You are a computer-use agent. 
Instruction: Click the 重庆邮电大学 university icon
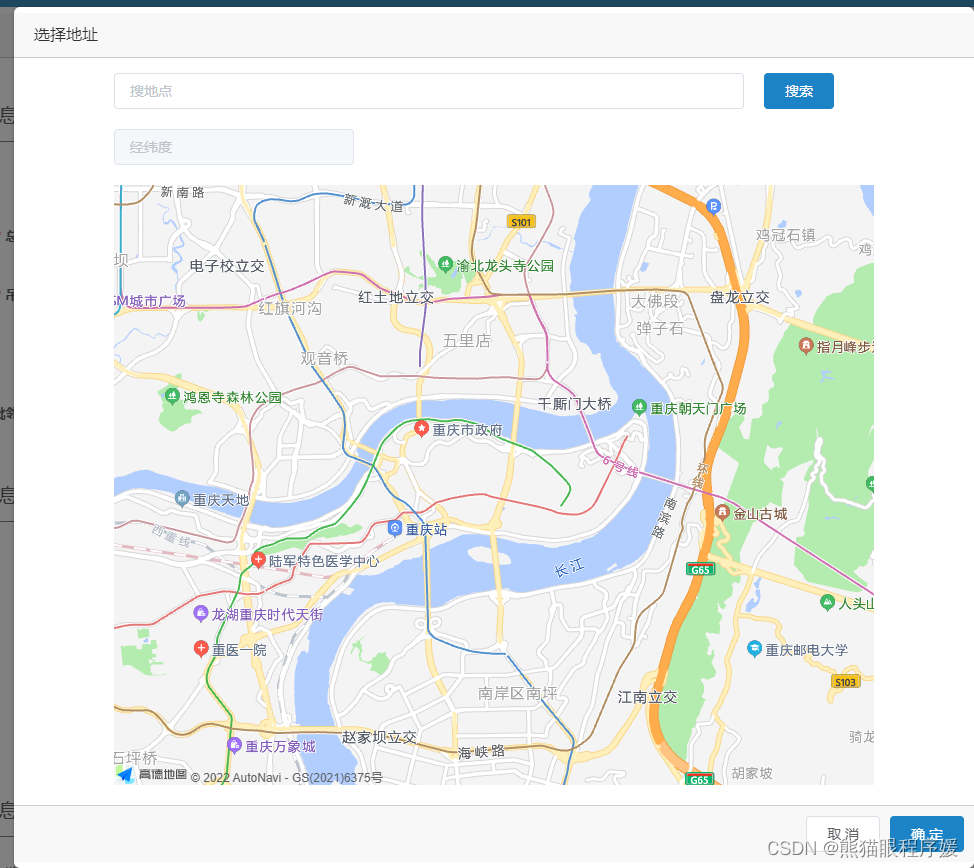tap(754, 649)
